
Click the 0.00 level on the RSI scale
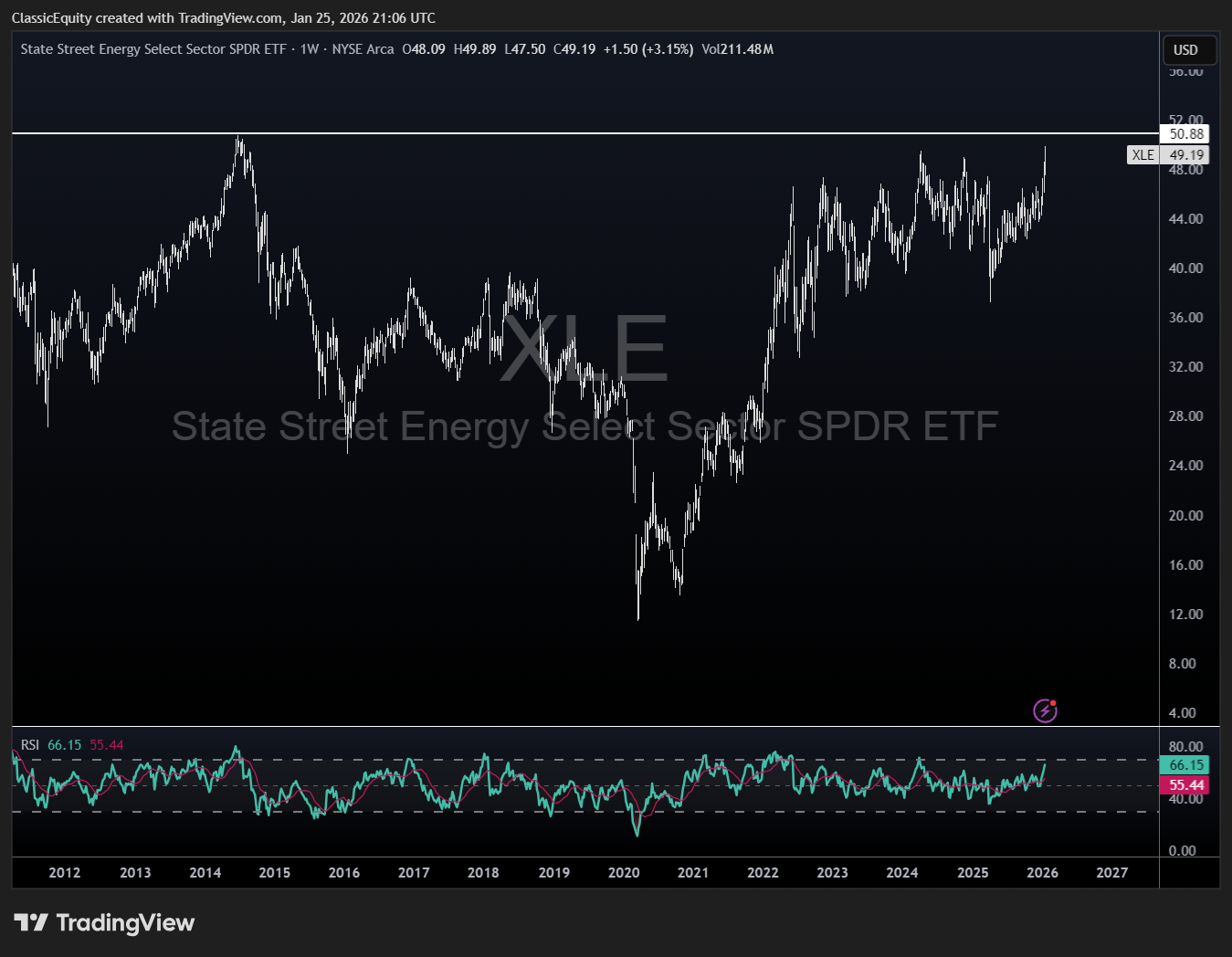point(1182,850)
